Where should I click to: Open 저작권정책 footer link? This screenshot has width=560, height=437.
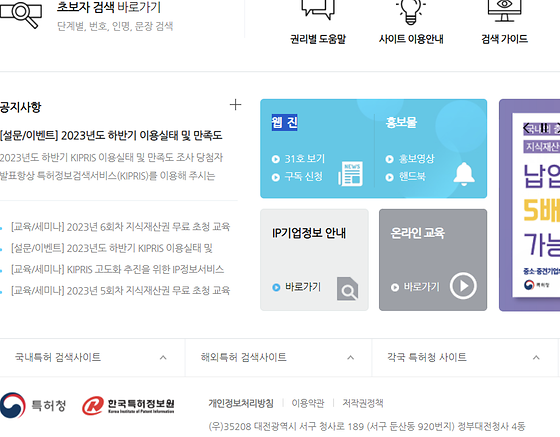[x=363, y=403]
